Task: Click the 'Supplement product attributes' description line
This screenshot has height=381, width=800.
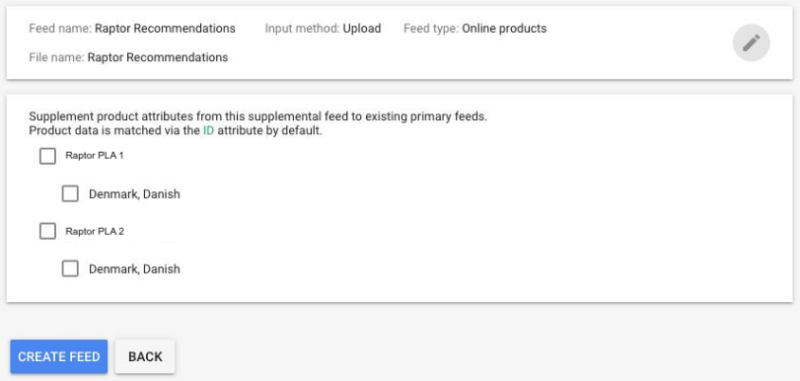Action: [258, 116]
